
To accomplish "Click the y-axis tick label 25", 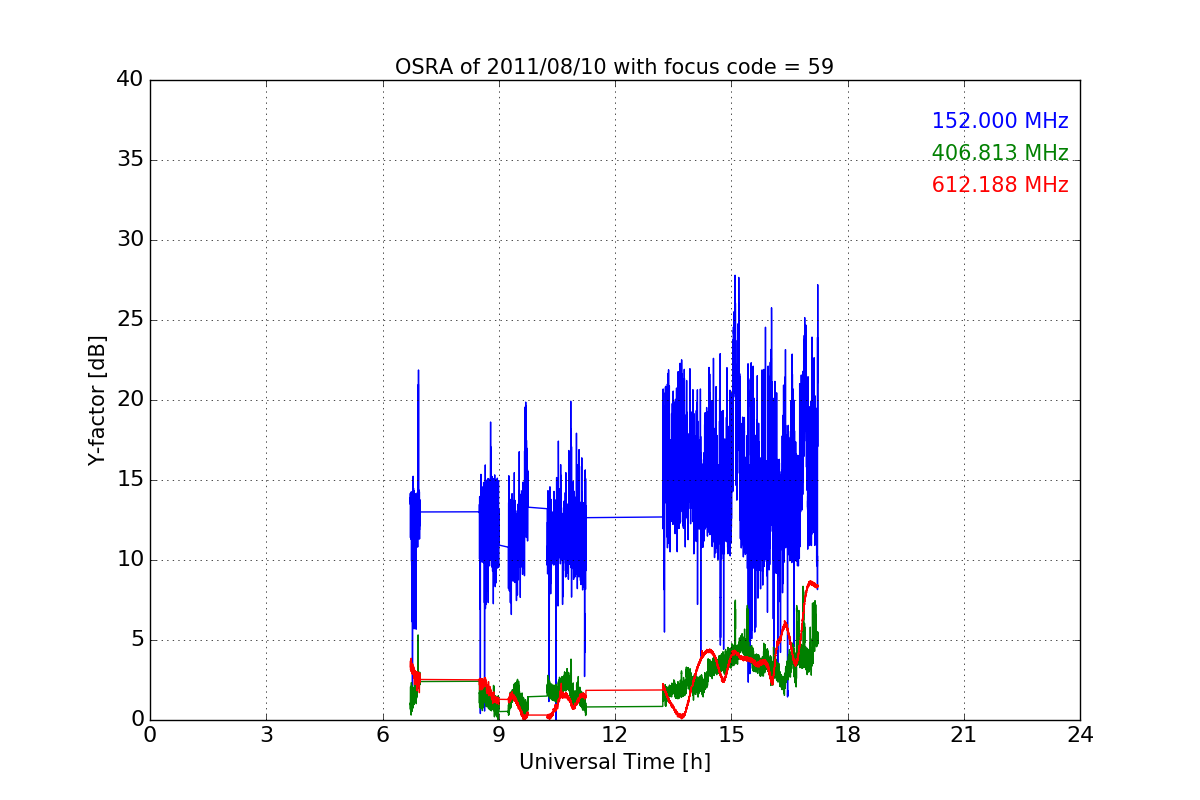I will (130, 320).
